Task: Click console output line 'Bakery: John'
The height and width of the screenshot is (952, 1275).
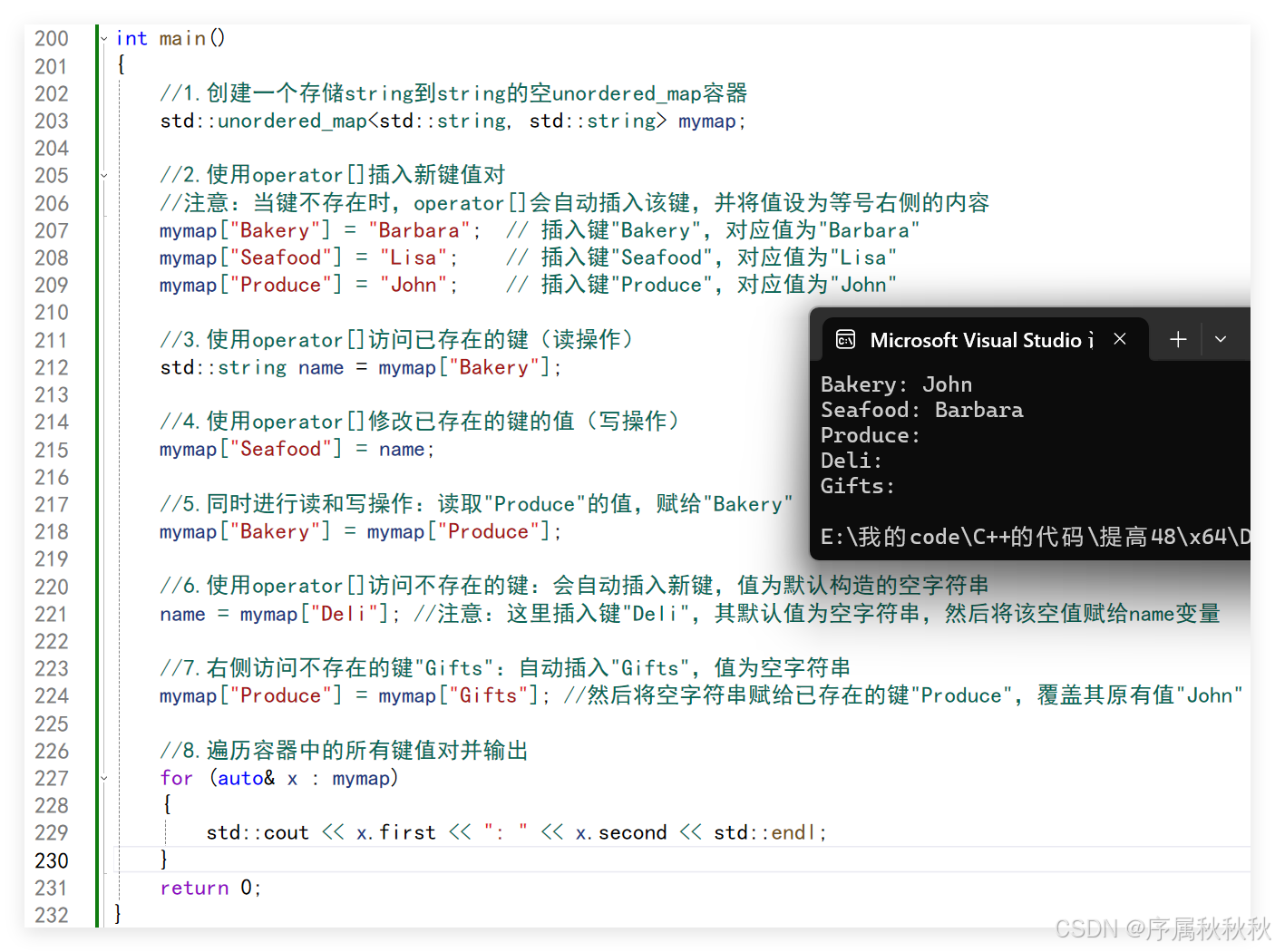Action: click(x=896, y=384)
